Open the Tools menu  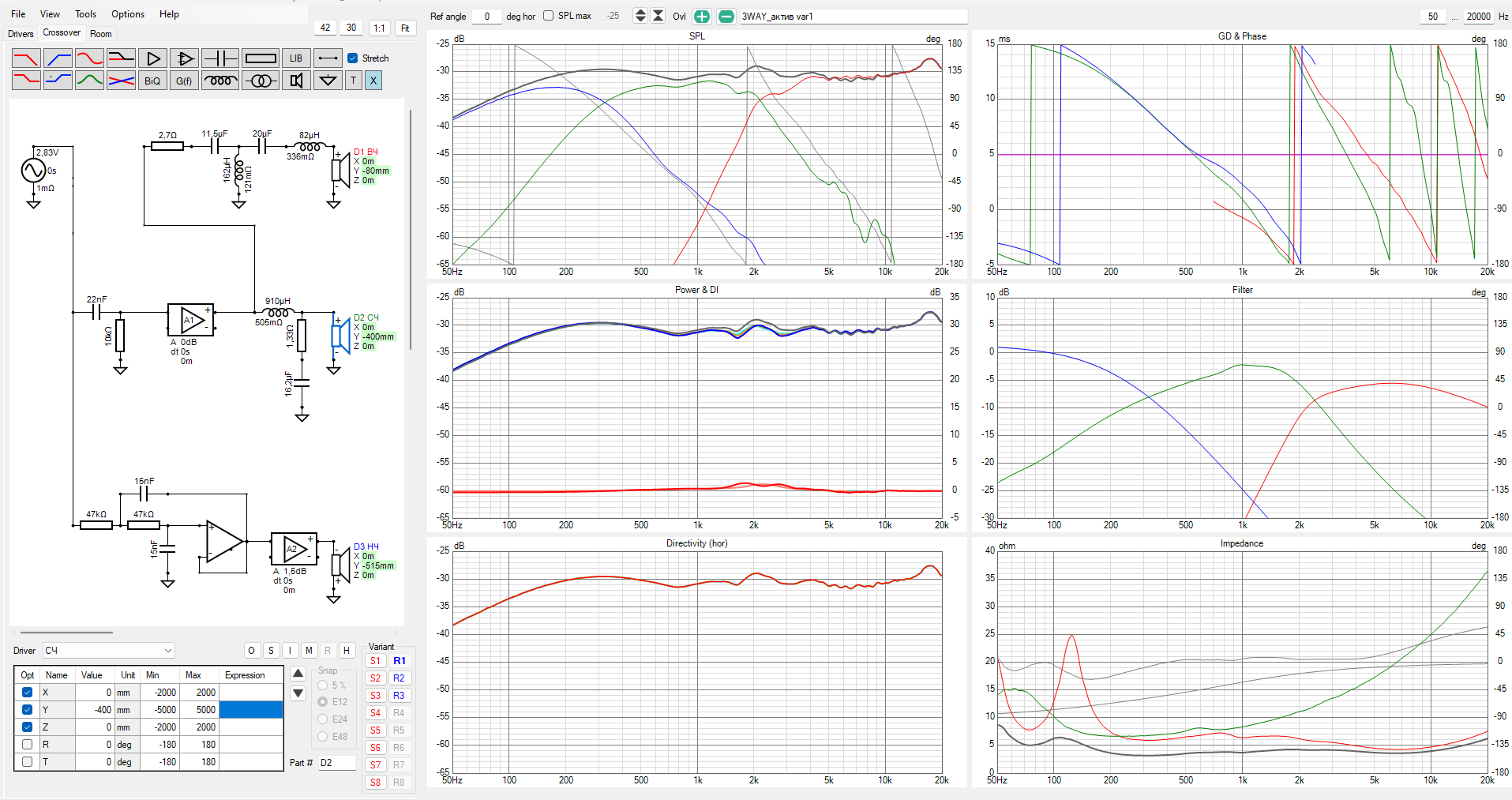pos(85,14)
